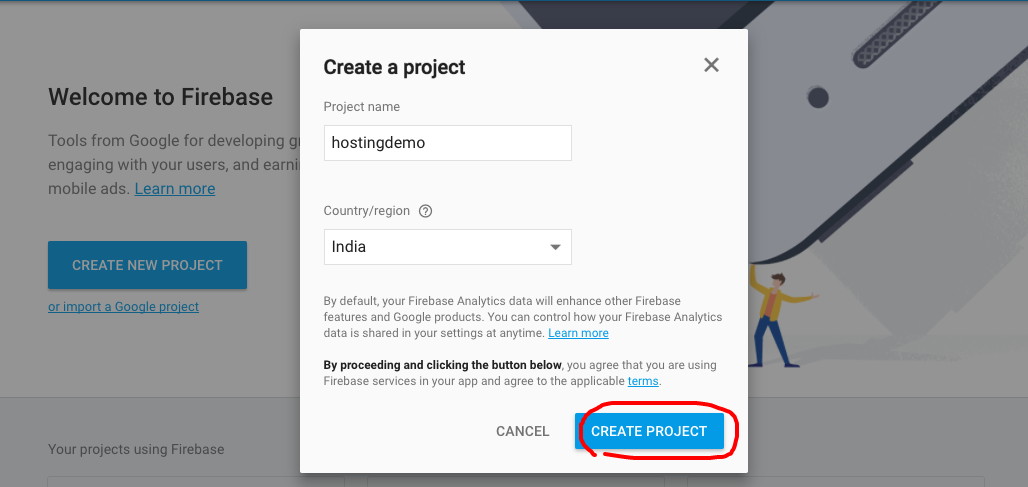Click the dark circular dot on phone illustration

coord(818,97)
